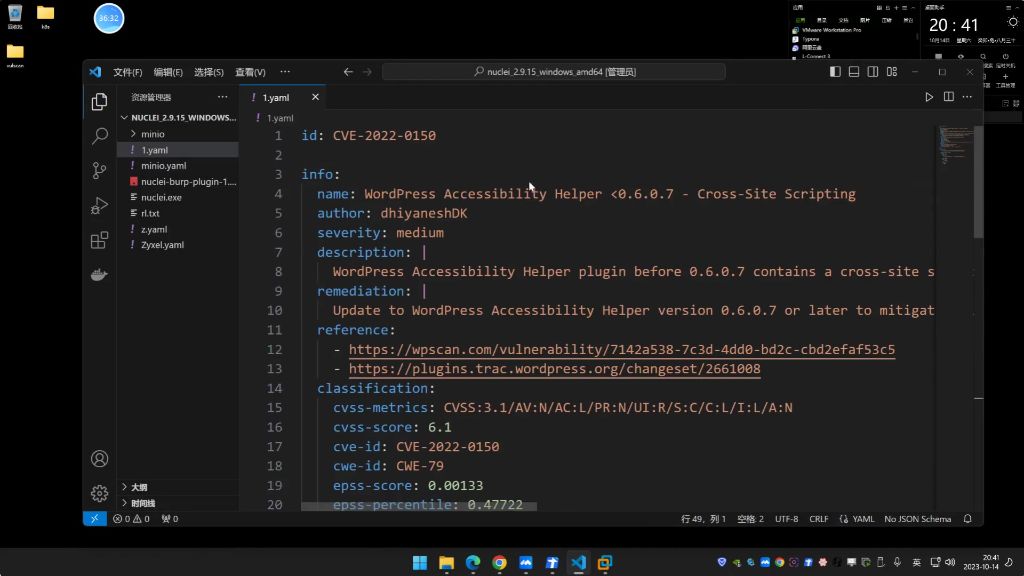
Task: Open Microsoft Edge from the taskbar
Action: (473, 562)
